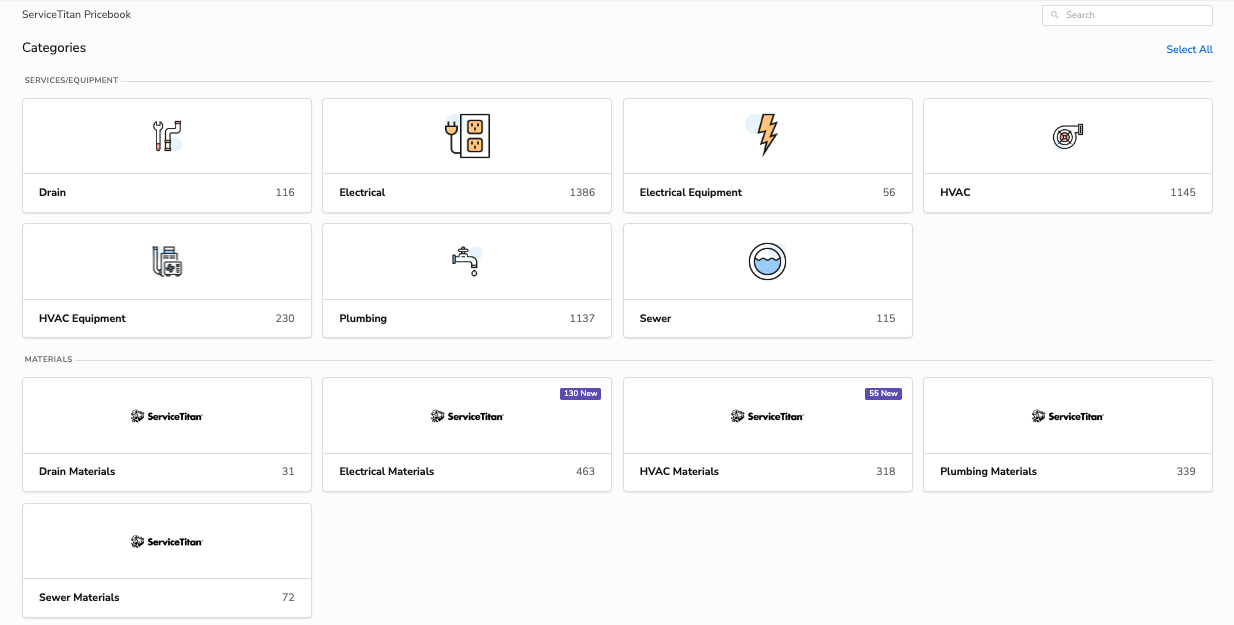Select the Plumbing faucet icon

[x=466, y=261]
